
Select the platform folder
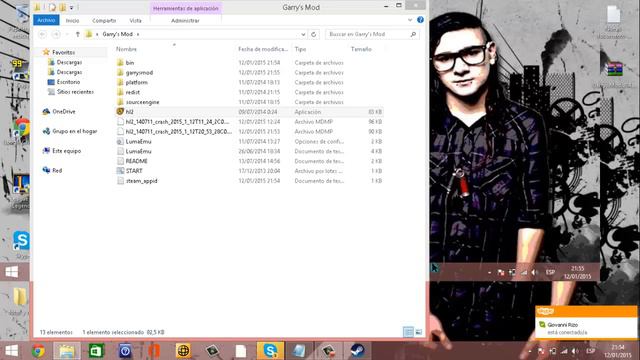[250, 82]
